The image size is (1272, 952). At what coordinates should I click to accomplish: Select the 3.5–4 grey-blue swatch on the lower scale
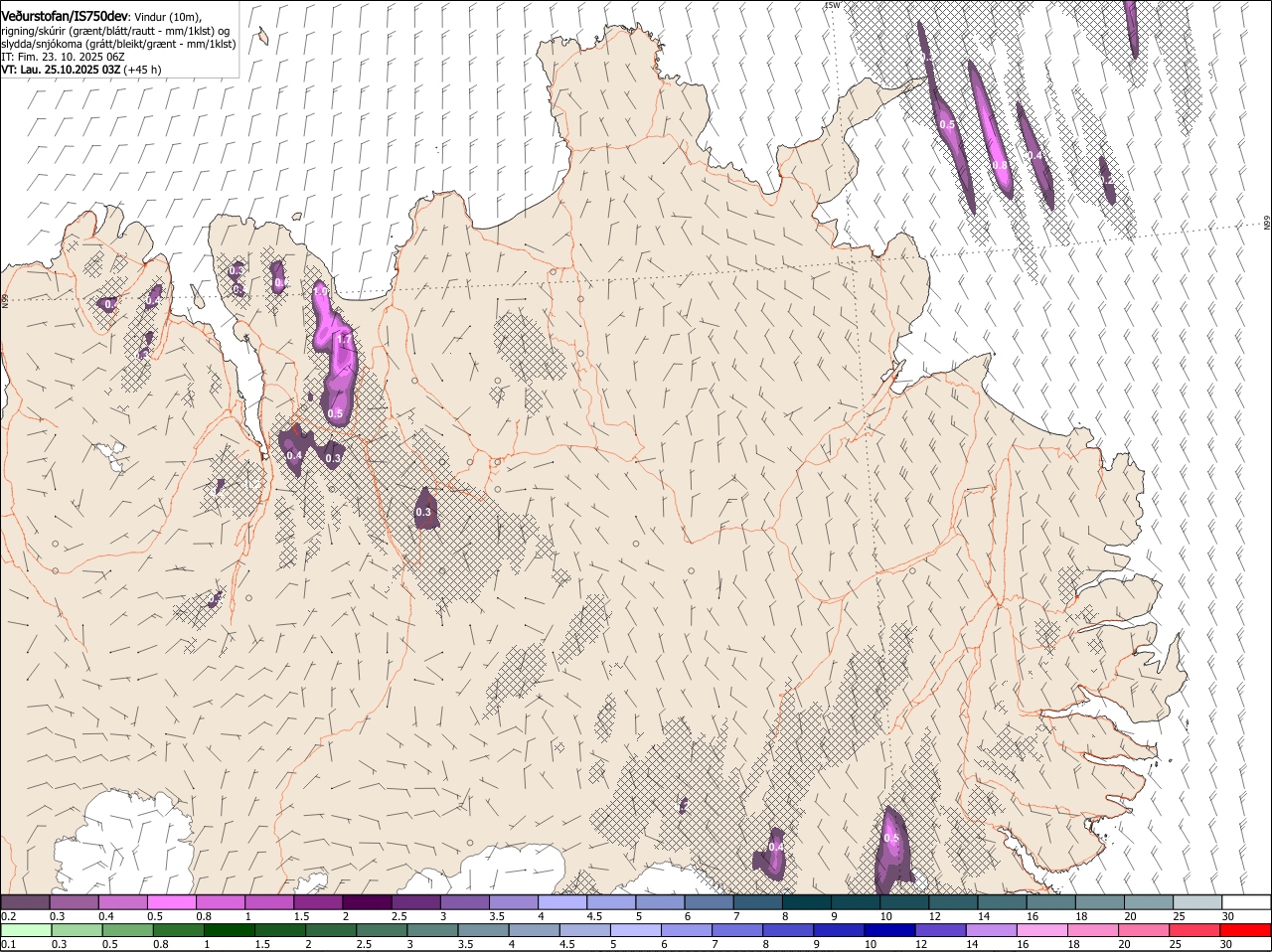tap(484, 930)
